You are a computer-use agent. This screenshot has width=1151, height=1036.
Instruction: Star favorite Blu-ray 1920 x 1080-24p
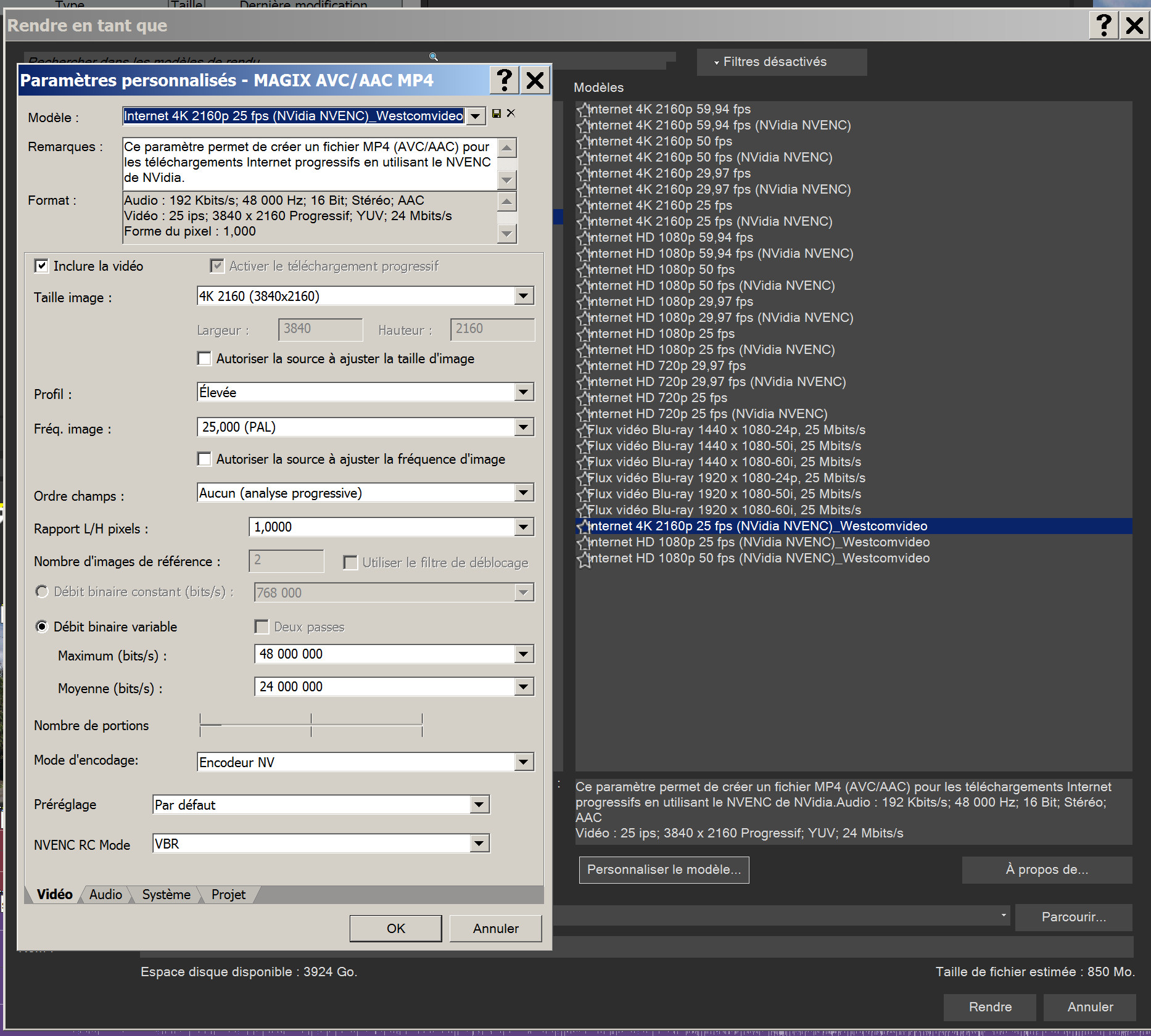583,479
